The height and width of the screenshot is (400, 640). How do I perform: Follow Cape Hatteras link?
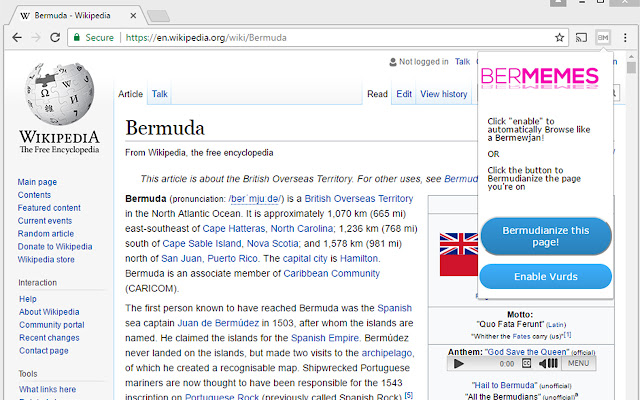(x=234, y=229)
